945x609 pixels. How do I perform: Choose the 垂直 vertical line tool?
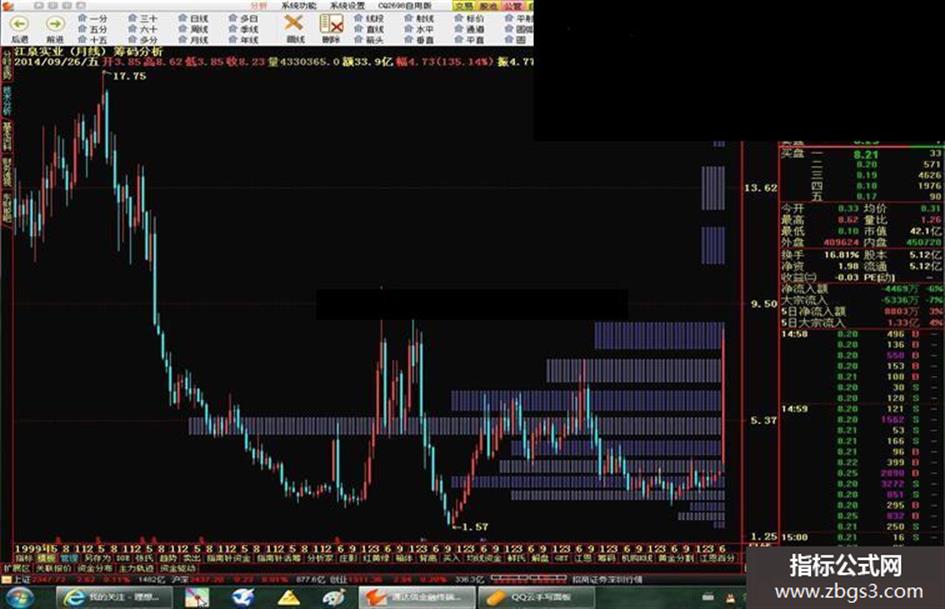419,40
